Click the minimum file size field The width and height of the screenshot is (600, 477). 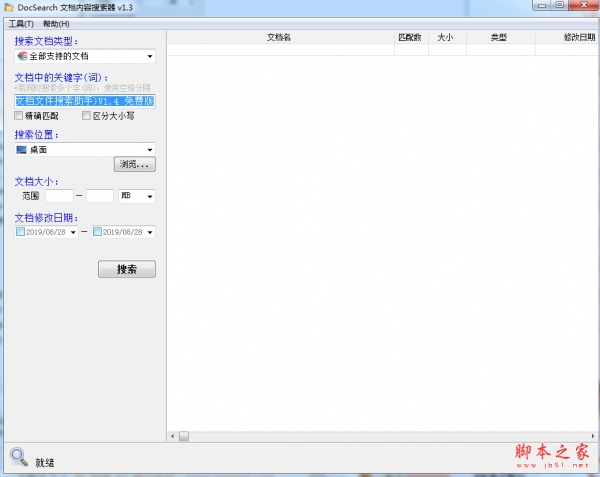[59, 196]
